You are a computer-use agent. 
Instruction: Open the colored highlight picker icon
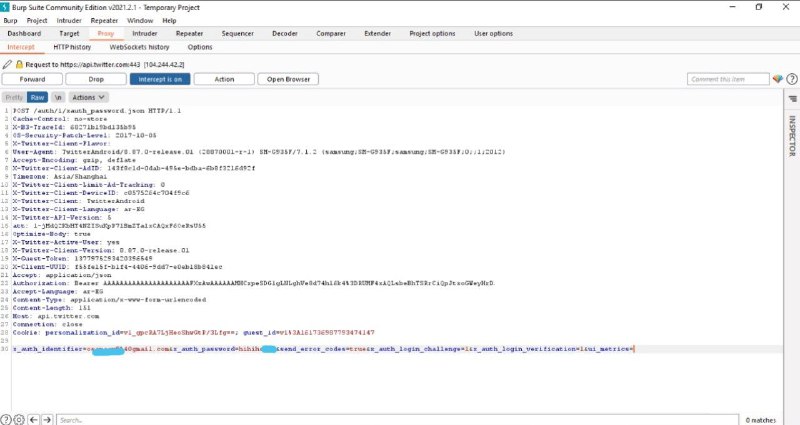click(778, 79)
